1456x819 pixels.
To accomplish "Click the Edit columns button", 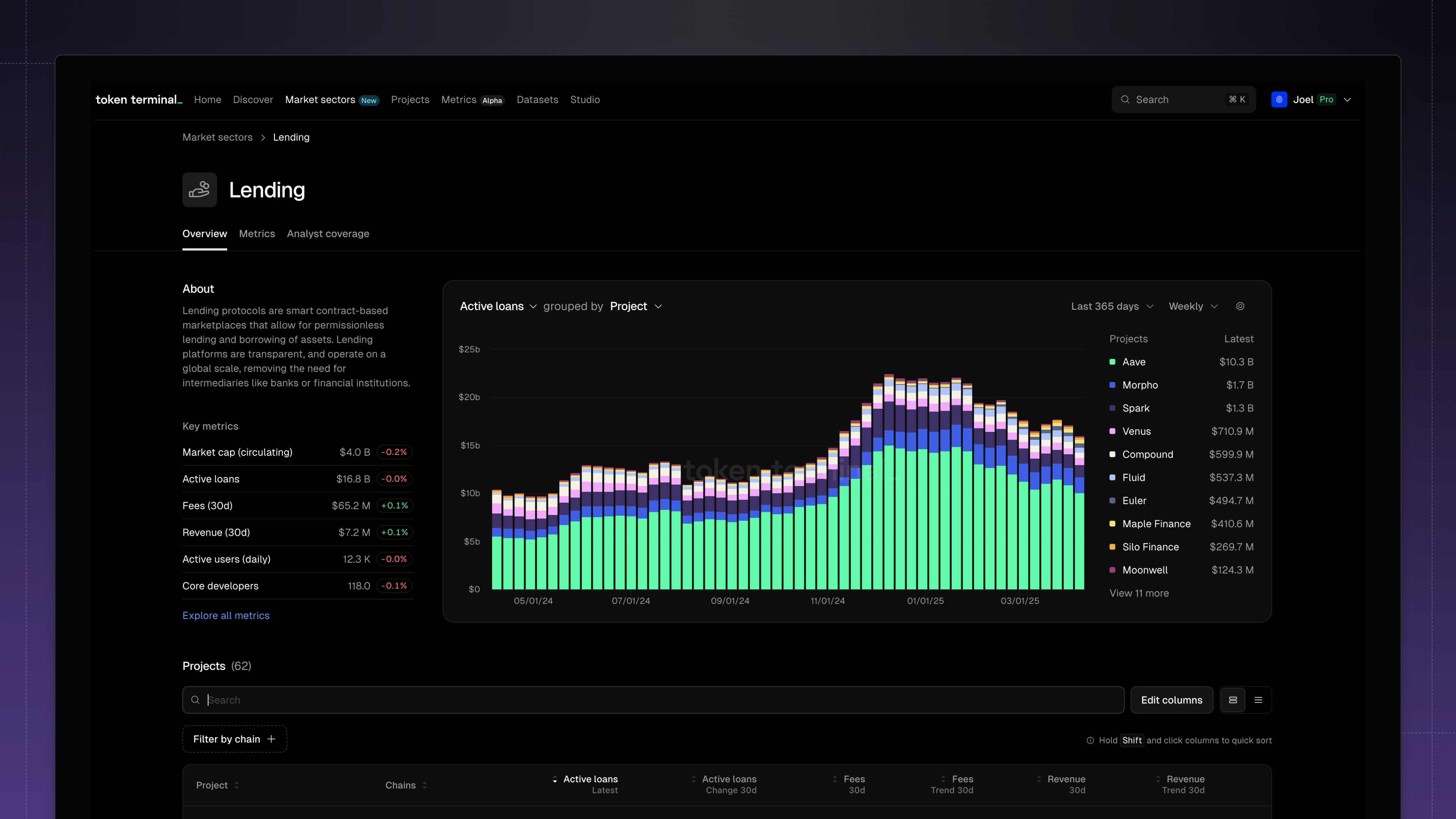I will click(1171, 700).
